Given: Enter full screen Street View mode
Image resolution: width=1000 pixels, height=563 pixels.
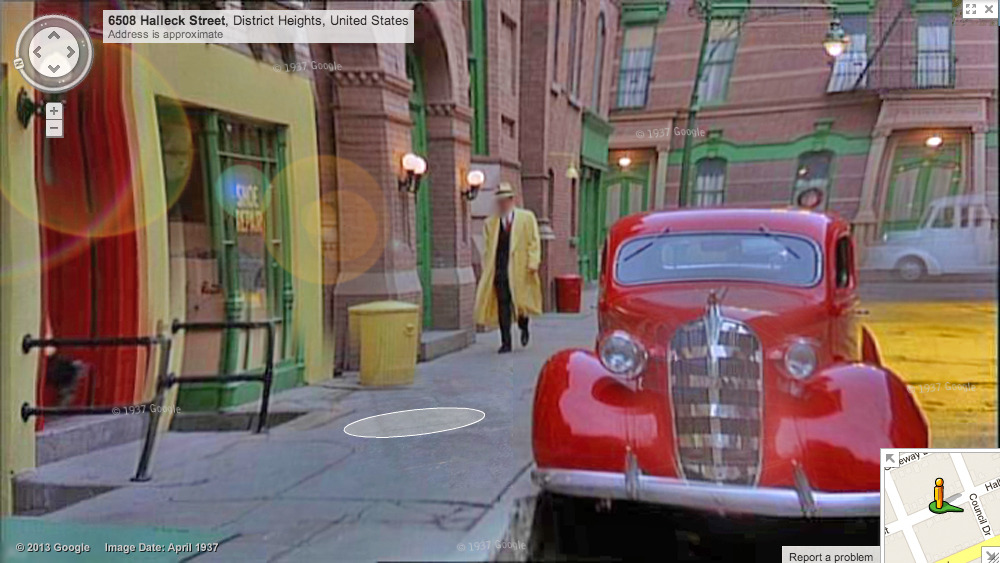Looking at the screenshot, I should pyautogui.click(x=971, y=8).
